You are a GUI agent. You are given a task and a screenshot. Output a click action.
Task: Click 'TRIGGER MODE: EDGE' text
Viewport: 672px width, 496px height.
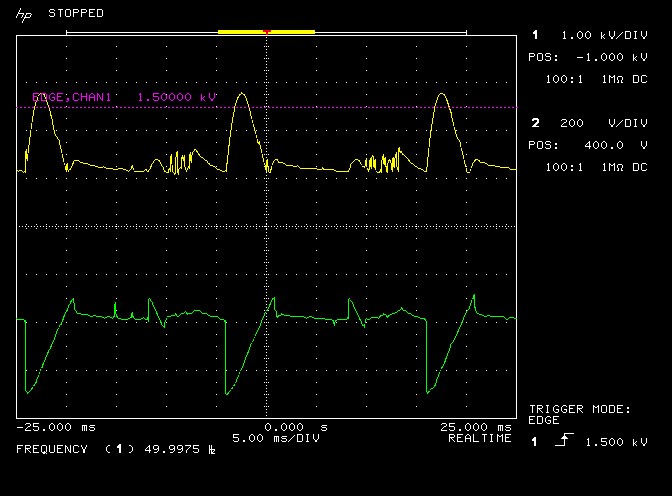point(579,415)
